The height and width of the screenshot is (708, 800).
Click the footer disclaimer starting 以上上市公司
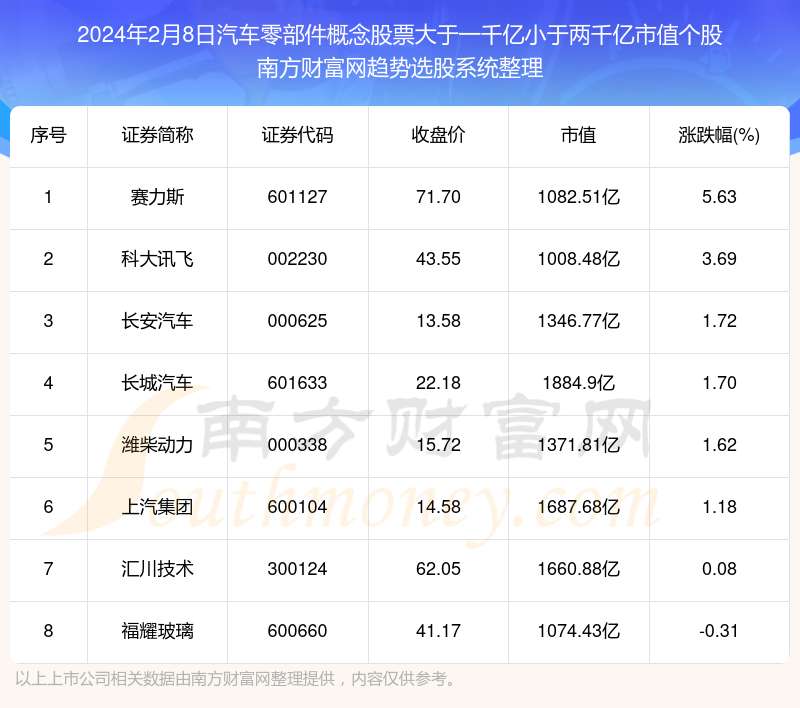236,679
